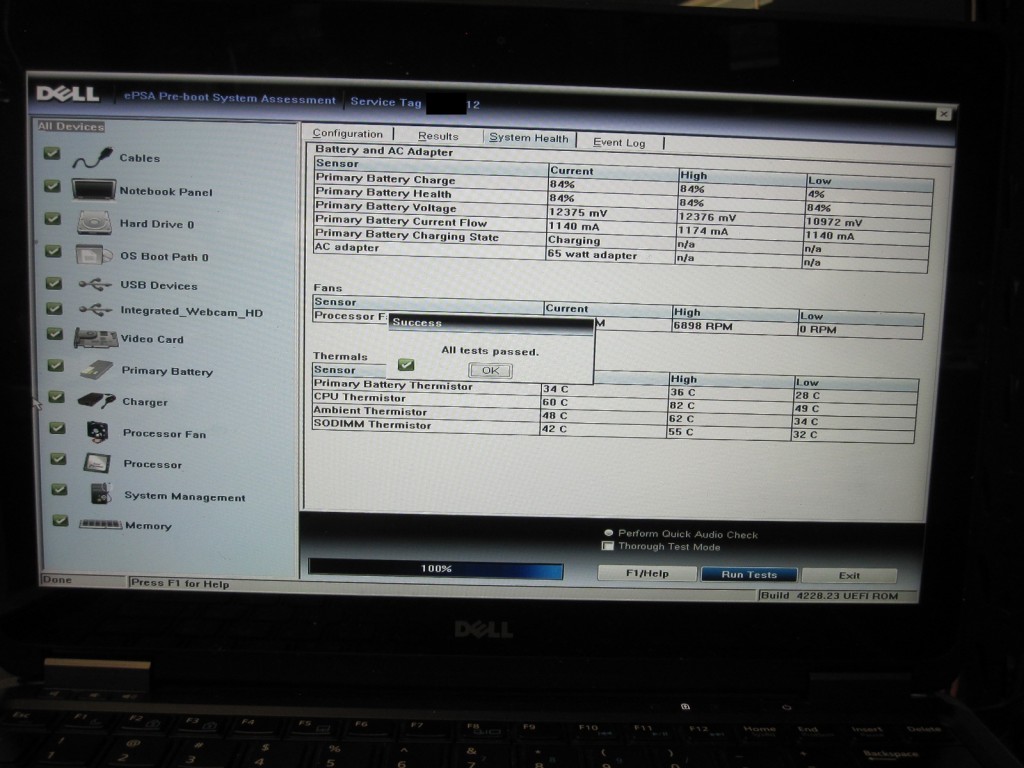Toggle the Primary Battery checkbox
The image size is (1024, 768).
click(x=56, y=365)
